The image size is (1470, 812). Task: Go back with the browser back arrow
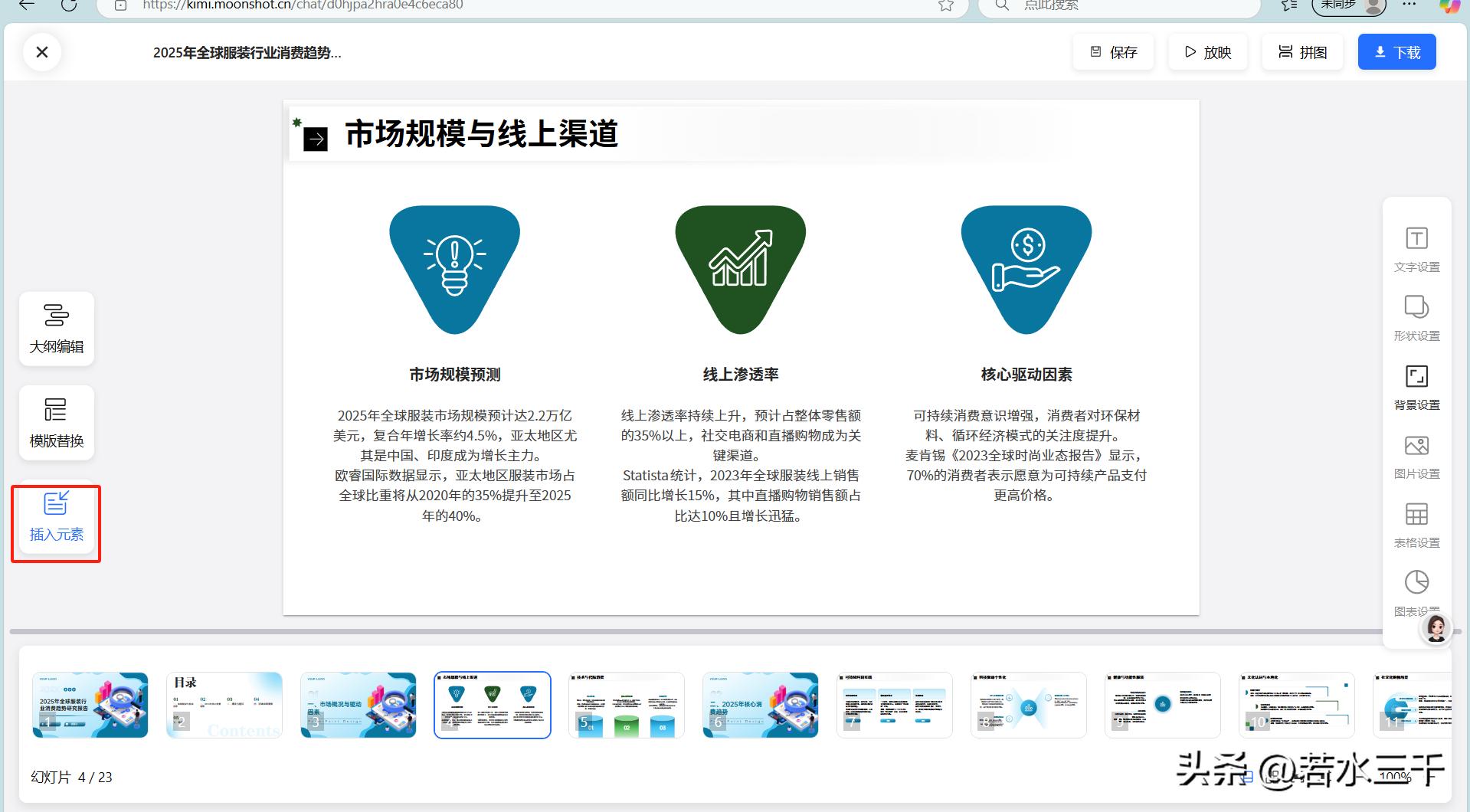(27, 5)
